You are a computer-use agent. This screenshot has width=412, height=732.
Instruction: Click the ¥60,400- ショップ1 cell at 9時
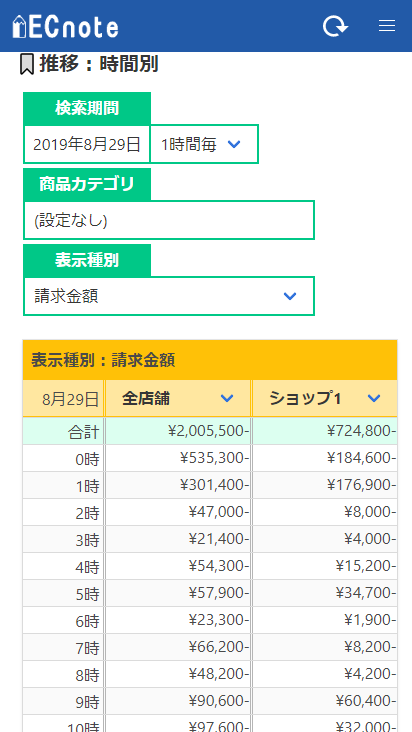click(x=325, y=701)
